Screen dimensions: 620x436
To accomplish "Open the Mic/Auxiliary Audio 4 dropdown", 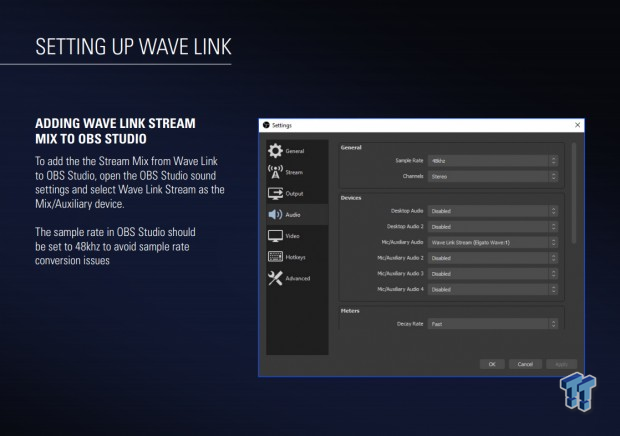I will click(493, 289).
